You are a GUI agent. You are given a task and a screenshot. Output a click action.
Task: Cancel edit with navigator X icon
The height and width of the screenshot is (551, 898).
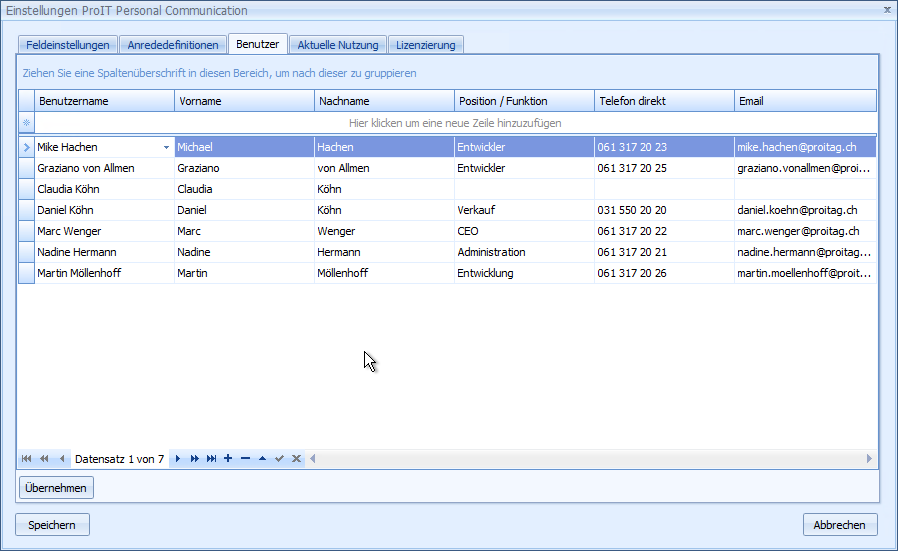coord(296,459)
